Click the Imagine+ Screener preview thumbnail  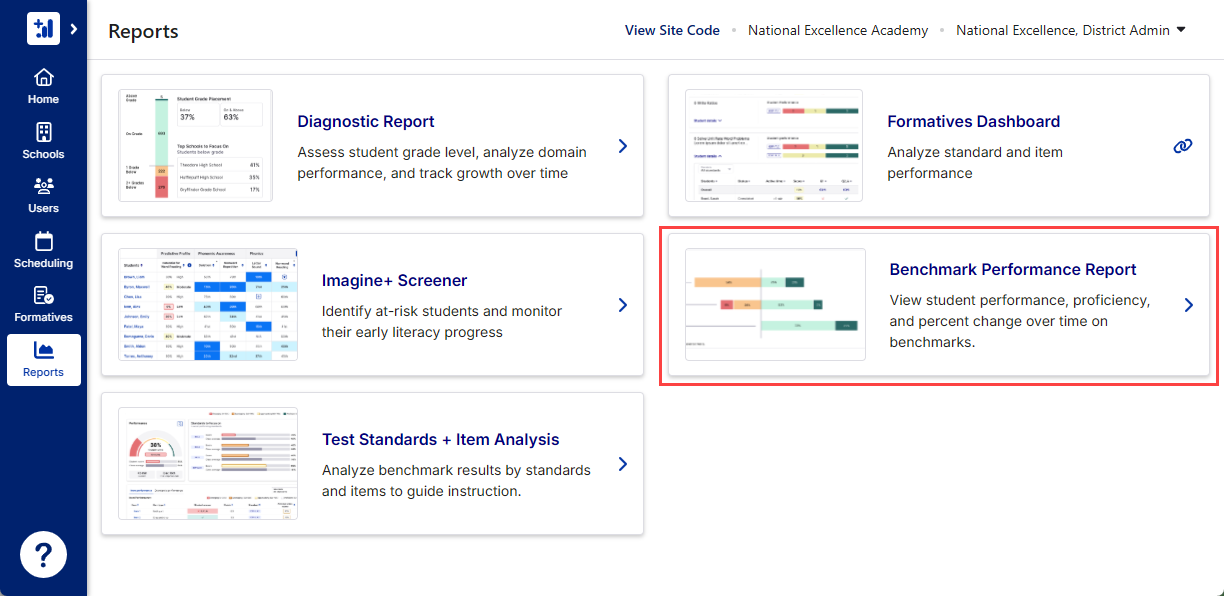pyautogui.click(x=207, y=305)
